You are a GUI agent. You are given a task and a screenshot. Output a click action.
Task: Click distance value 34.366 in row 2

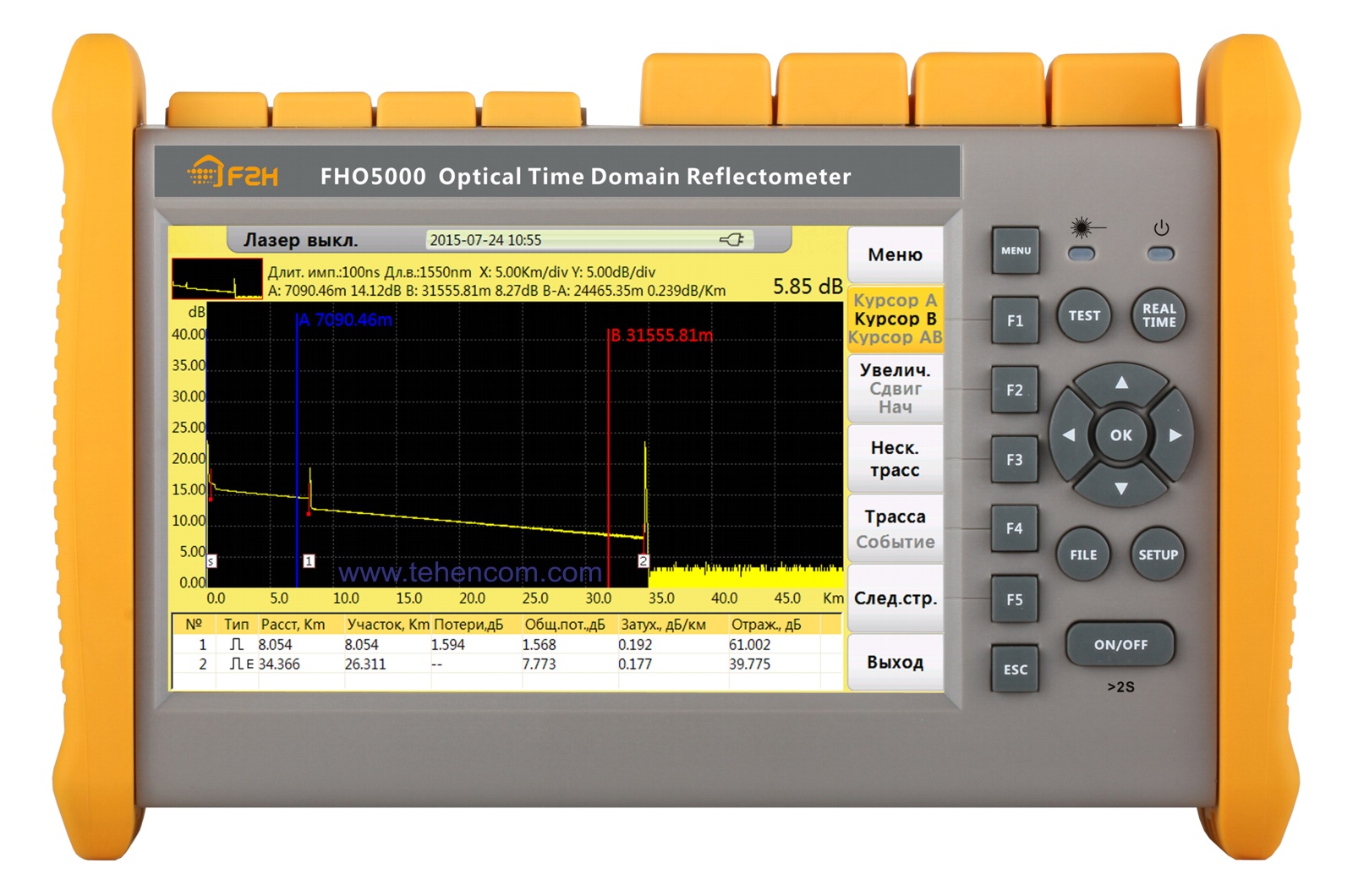[279, 664]
